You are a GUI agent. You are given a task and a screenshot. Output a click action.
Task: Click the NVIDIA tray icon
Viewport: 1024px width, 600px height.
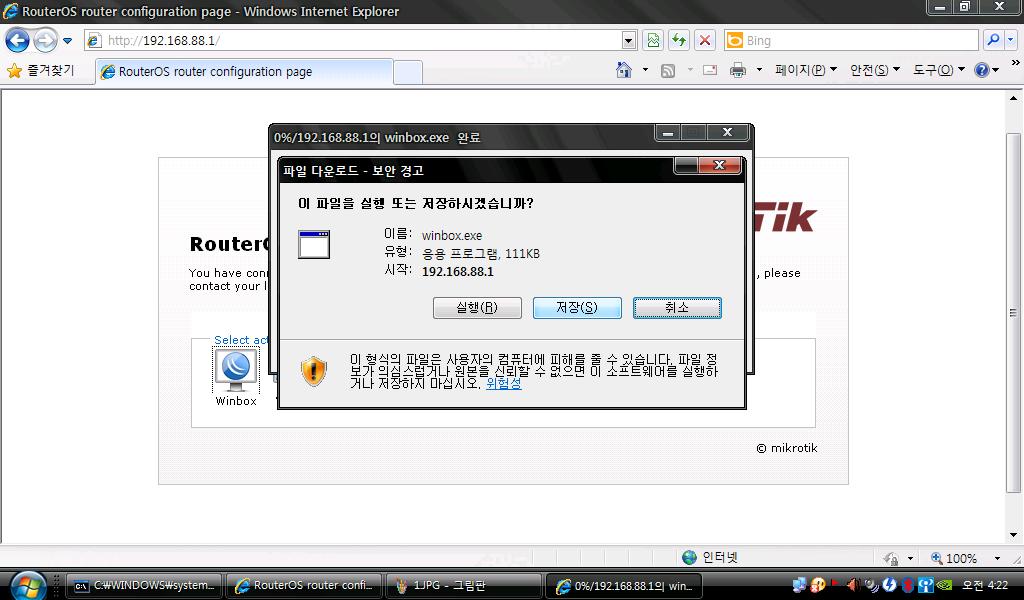pyautogui.click(x=945, y=585)
